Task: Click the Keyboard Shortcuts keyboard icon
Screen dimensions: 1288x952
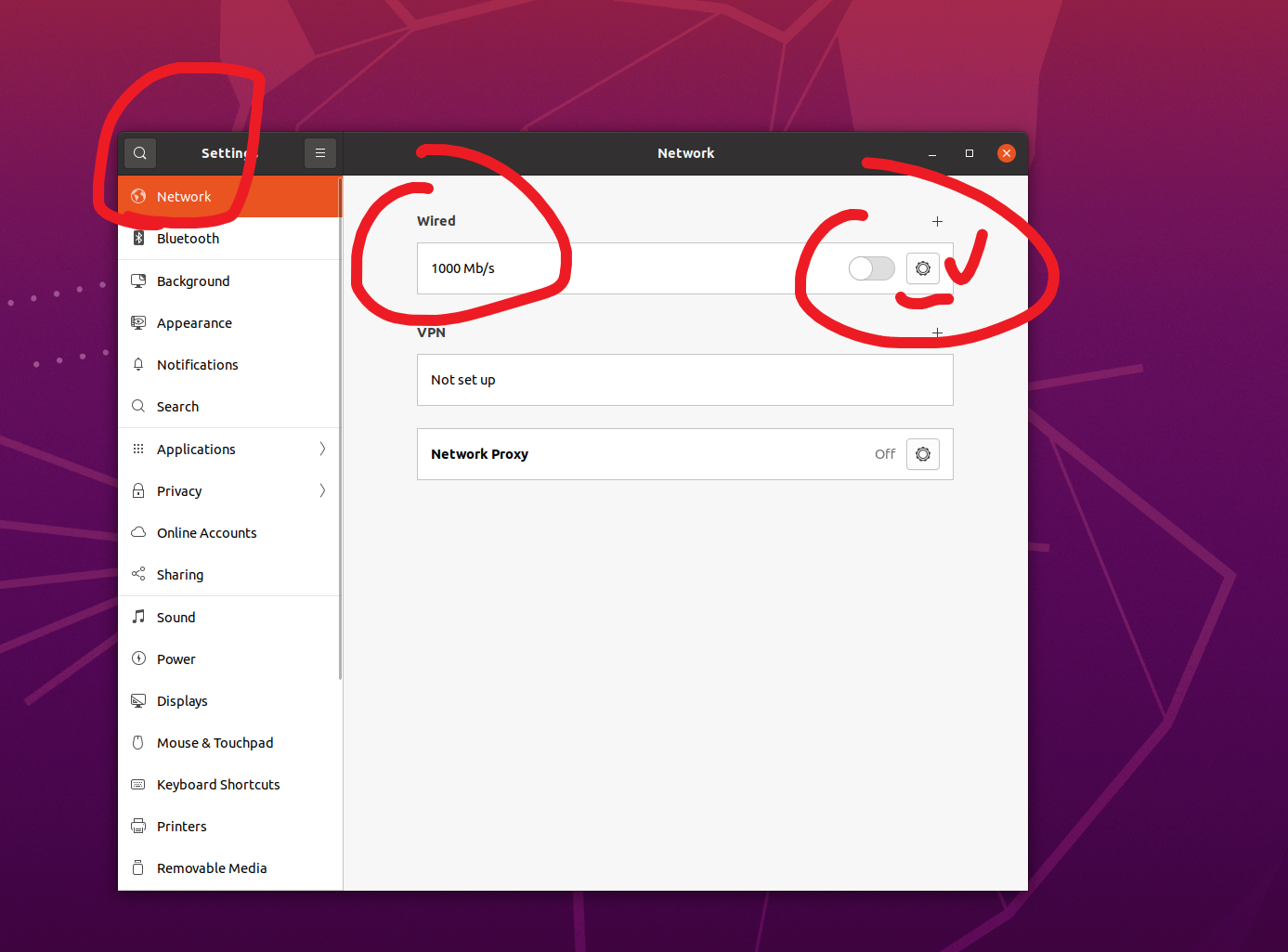Action: (138, 784)
